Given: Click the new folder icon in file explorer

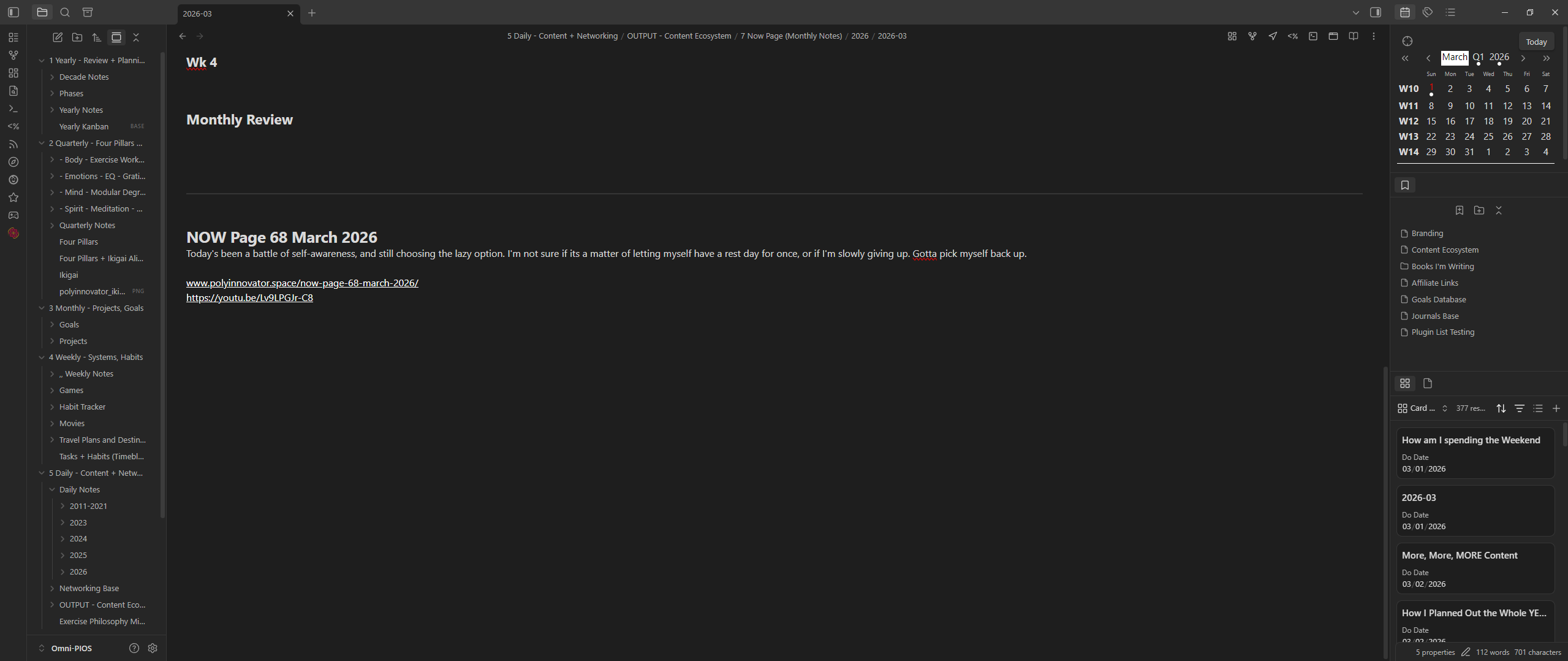Looking at the screenshot, I should click(77, 37).
